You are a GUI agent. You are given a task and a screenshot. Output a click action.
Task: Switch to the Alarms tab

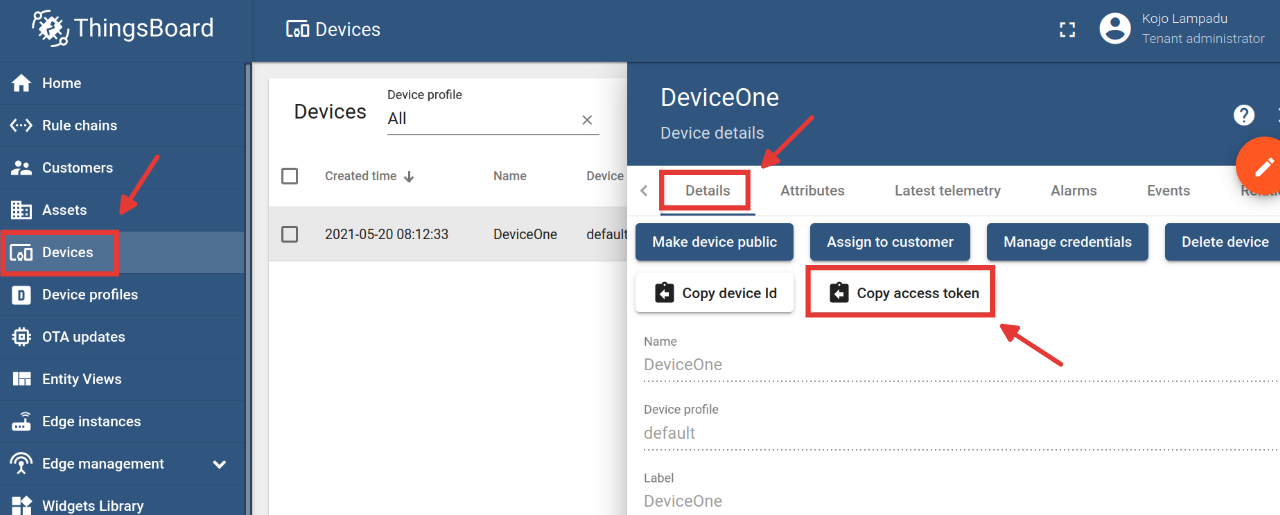pos(1074,190)
